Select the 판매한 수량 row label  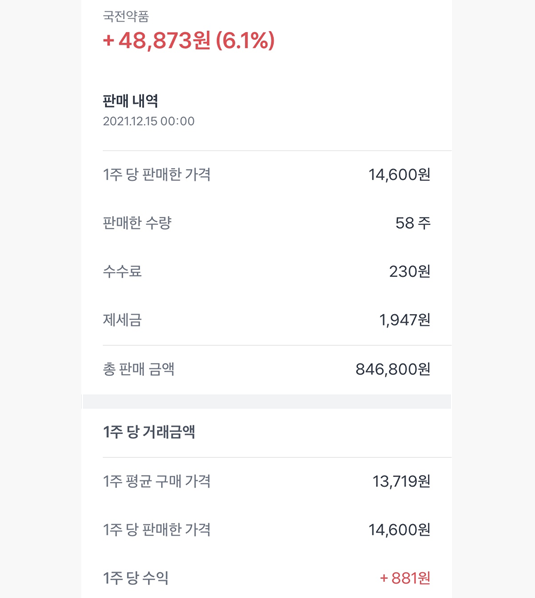(x=137, y=223)
